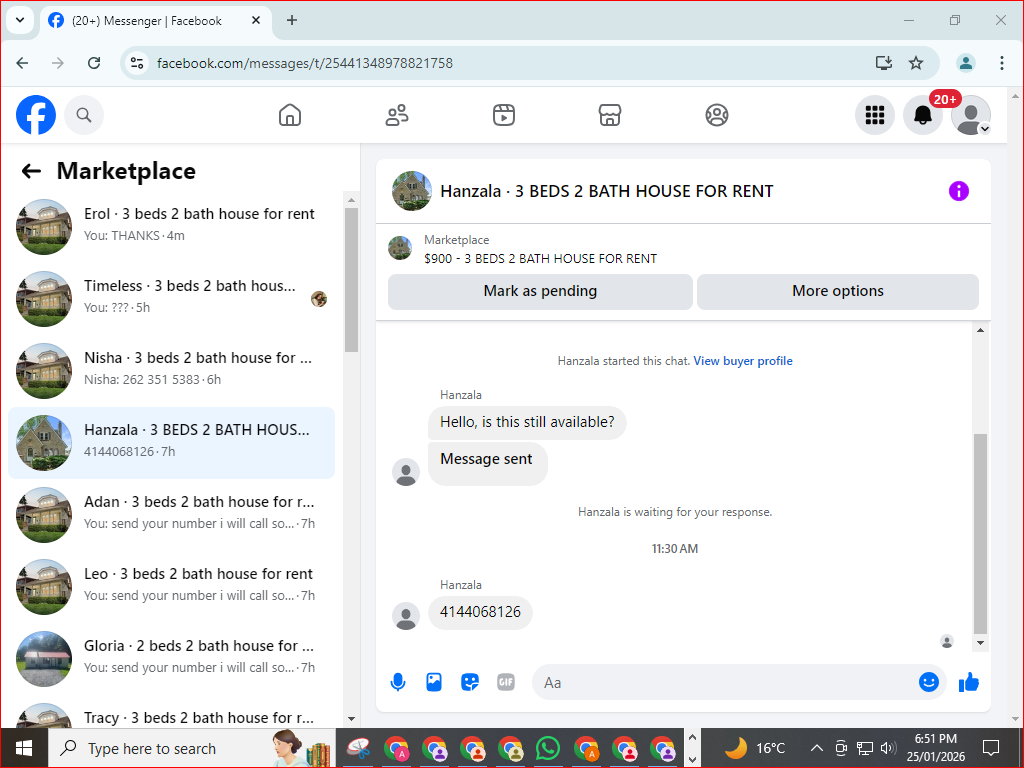This screenshot has width=1024, height=768.
Task: Open the $900 house listing title
Action: coord(540,259)
